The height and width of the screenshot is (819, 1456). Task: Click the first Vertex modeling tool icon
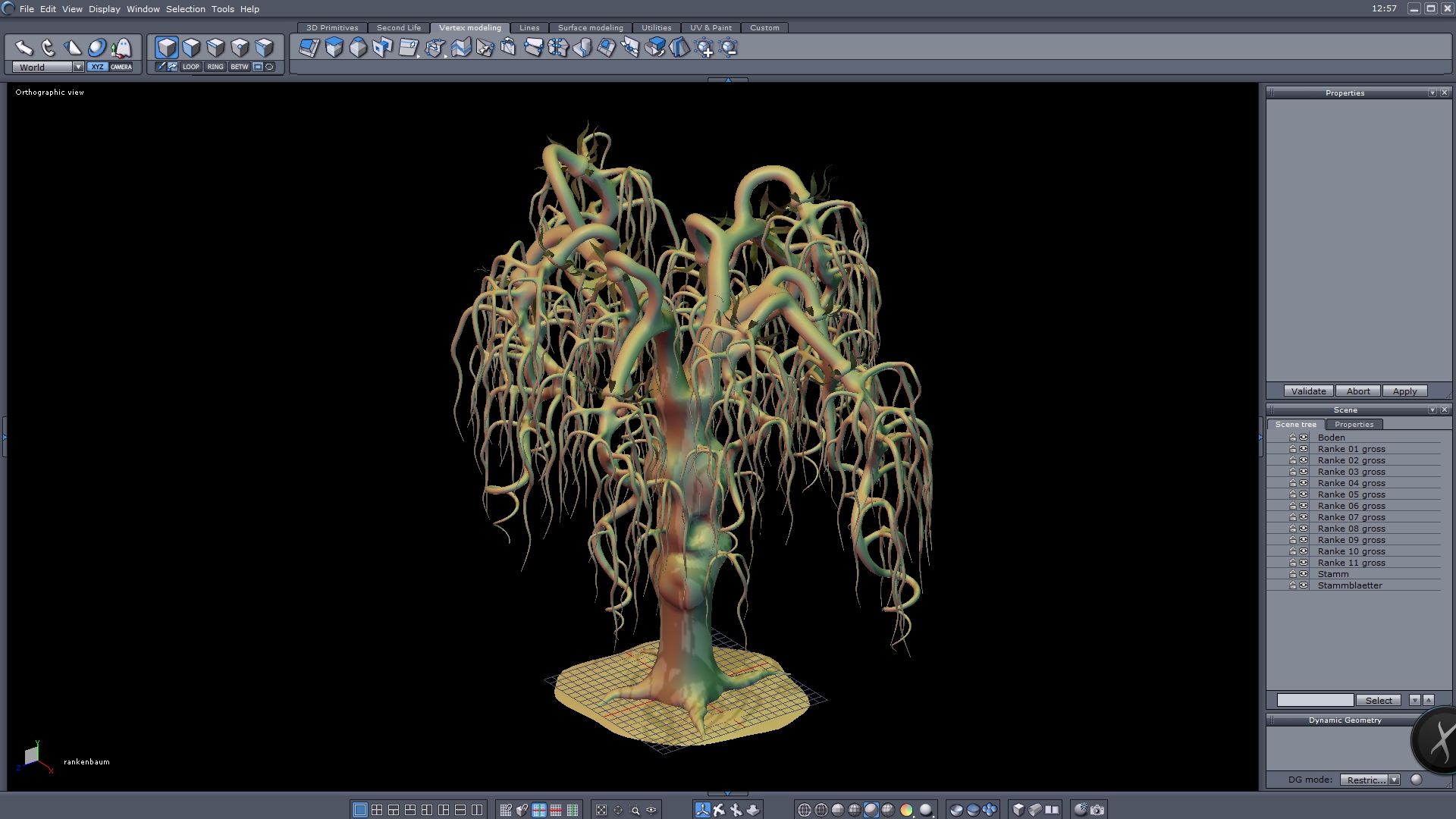click(309, 48)
